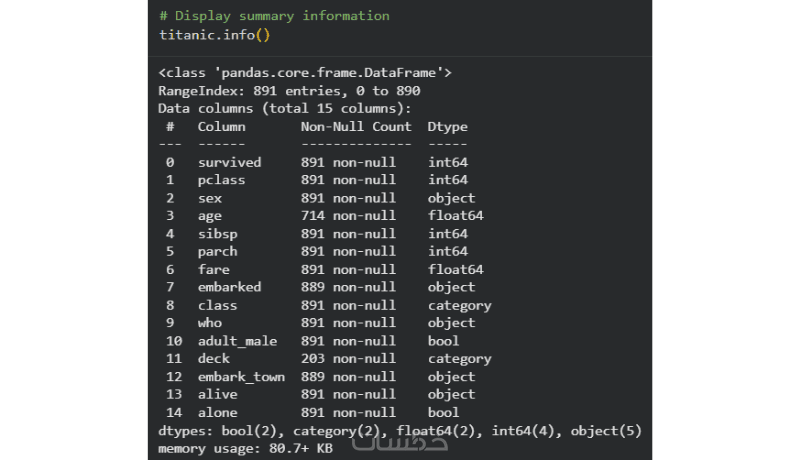Screen dimensions: 800x460
Task: Click the pandas DataFrame class line
Action: pos(306,73)
